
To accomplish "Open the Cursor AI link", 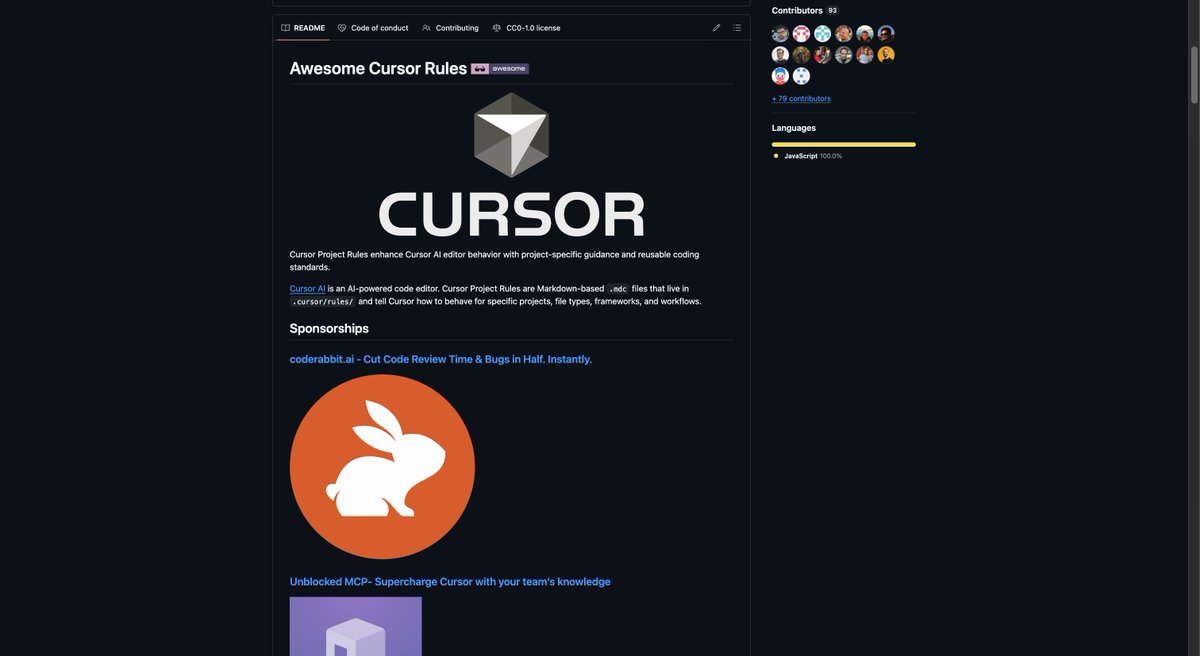I will click(307, 288).
